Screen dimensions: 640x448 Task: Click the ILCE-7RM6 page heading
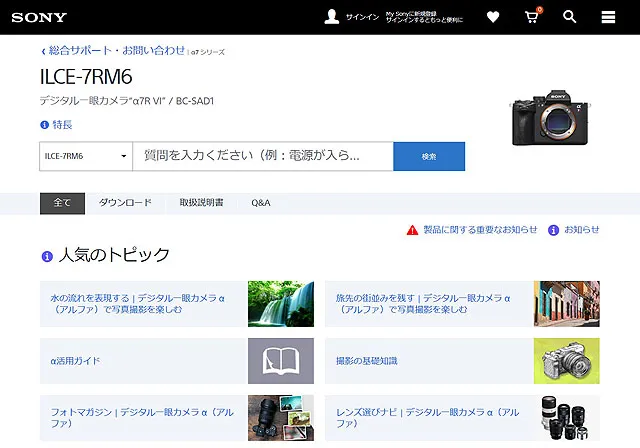86,77
